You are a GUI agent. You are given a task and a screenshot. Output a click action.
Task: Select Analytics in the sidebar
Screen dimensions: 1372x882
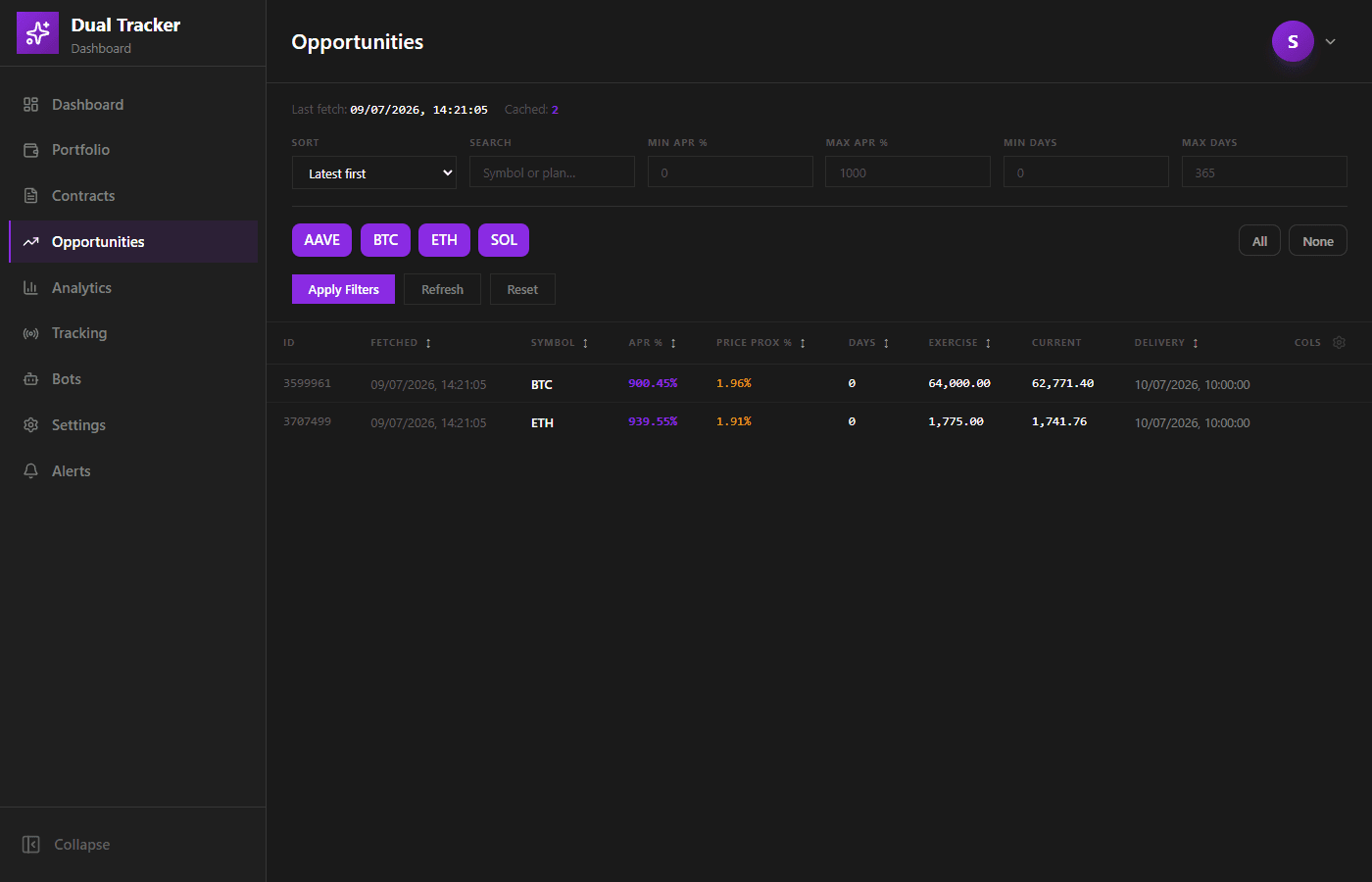pyautogui.click(x=133, y=288)
